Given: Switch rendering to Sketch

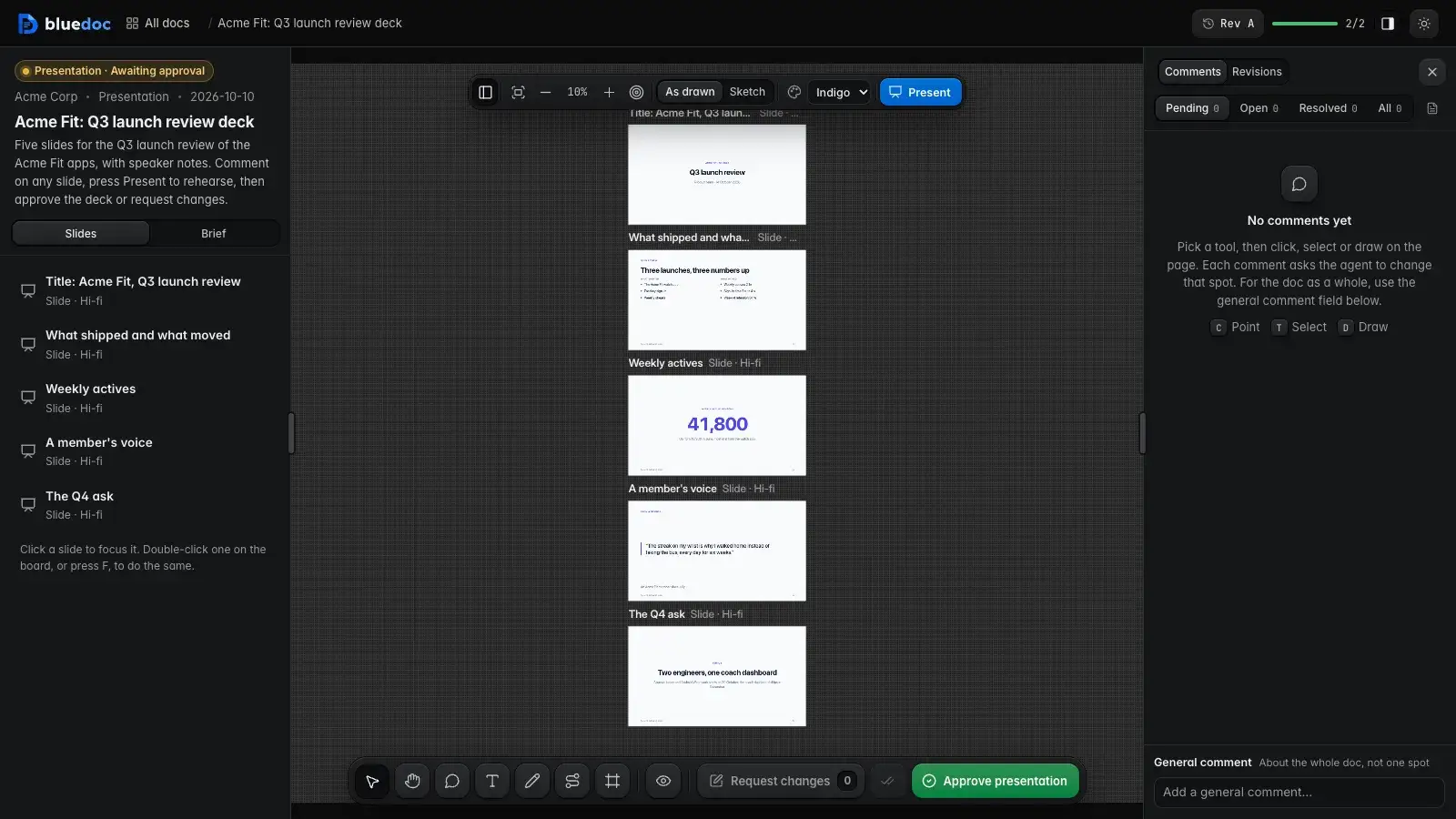Looking at the screenshot, I should click(747, 92).
